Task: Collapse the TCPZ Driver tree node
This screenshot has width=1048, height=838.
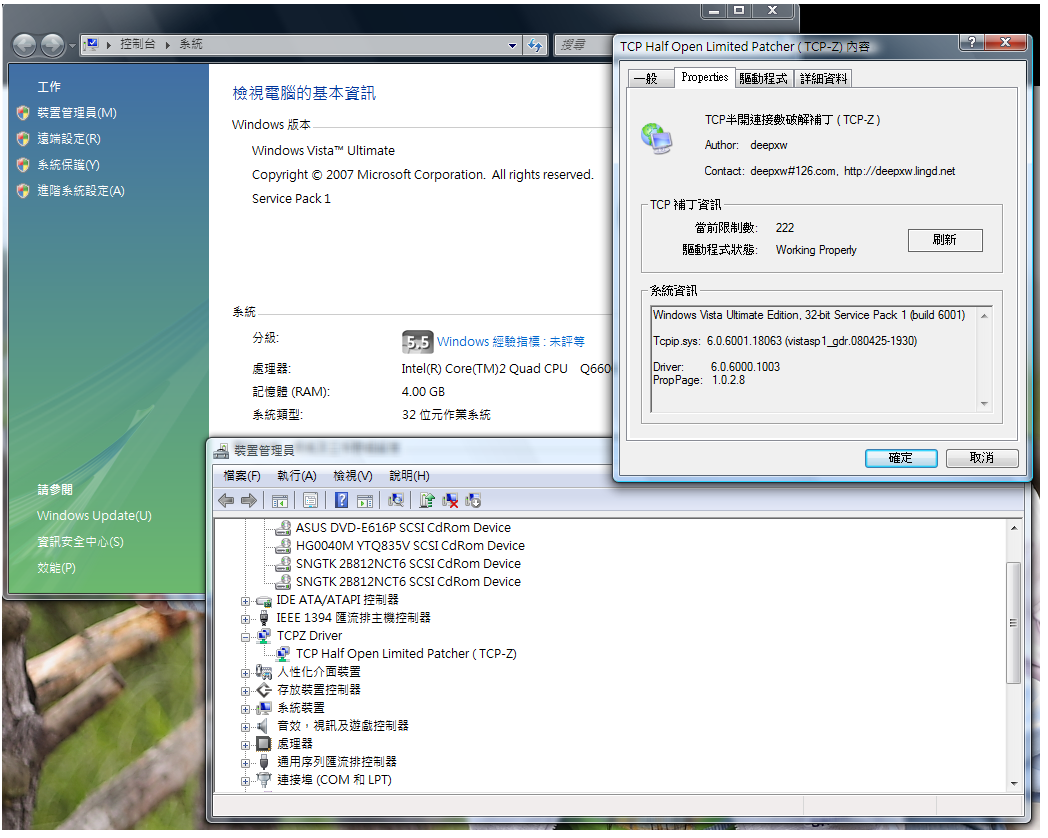Action: (246, 636)
